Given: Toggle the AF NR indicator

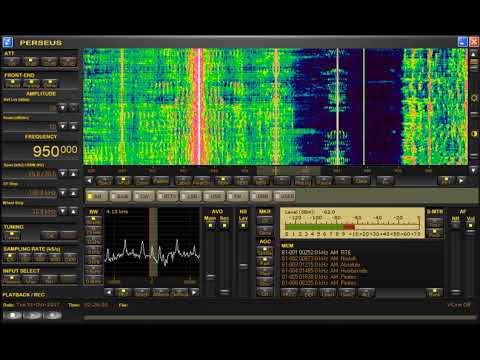Looking at the screenshot, I should [455, 225].
